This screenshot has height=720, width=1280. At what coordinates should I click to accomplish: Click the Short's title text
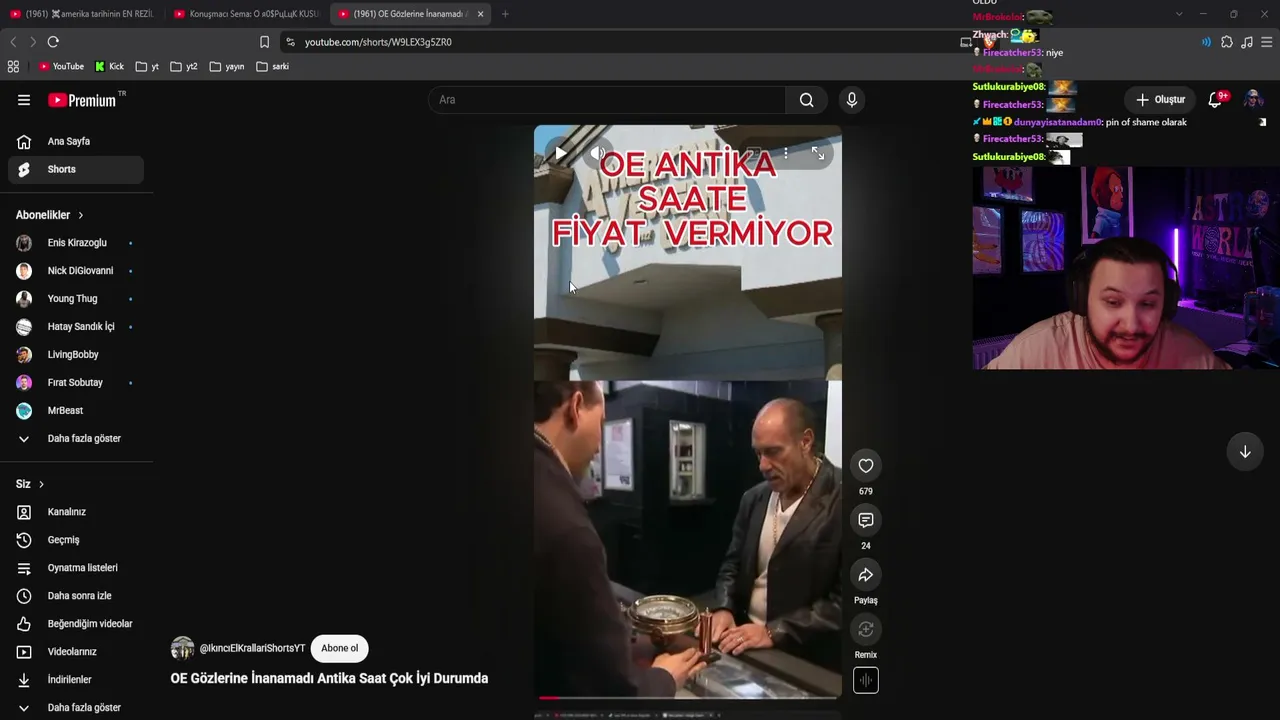(329, 678)
